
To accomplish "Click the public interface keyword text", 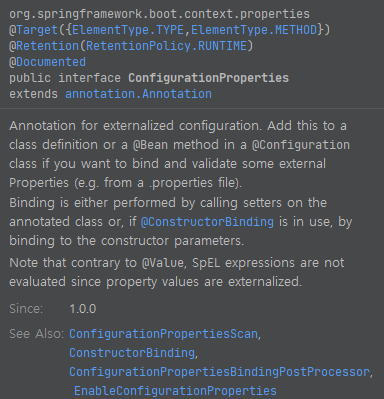I will (65, 78).
